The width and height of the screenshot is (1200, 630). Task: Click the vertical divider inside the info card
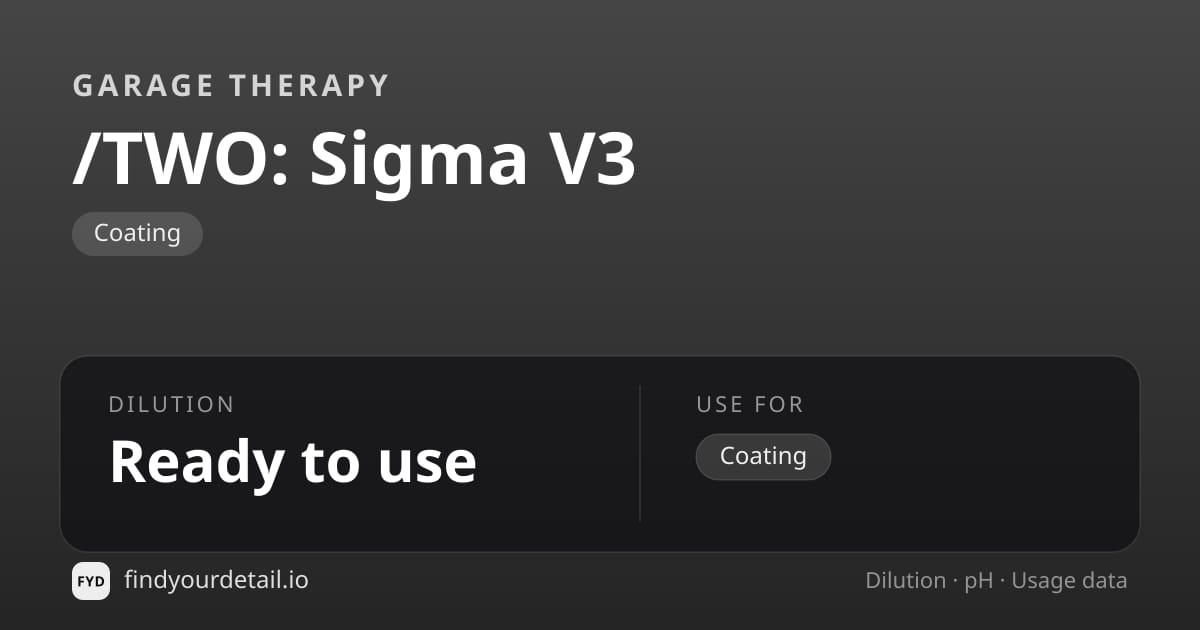pos(640,454)
